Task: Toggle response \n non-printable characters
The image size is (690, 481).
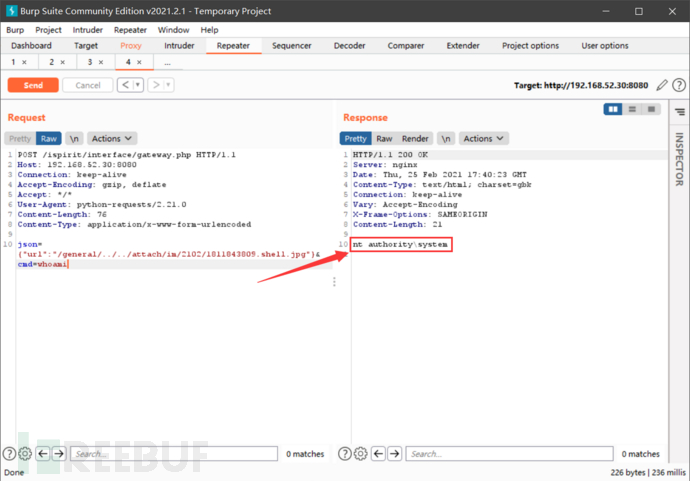Action: tap(446, 138)
